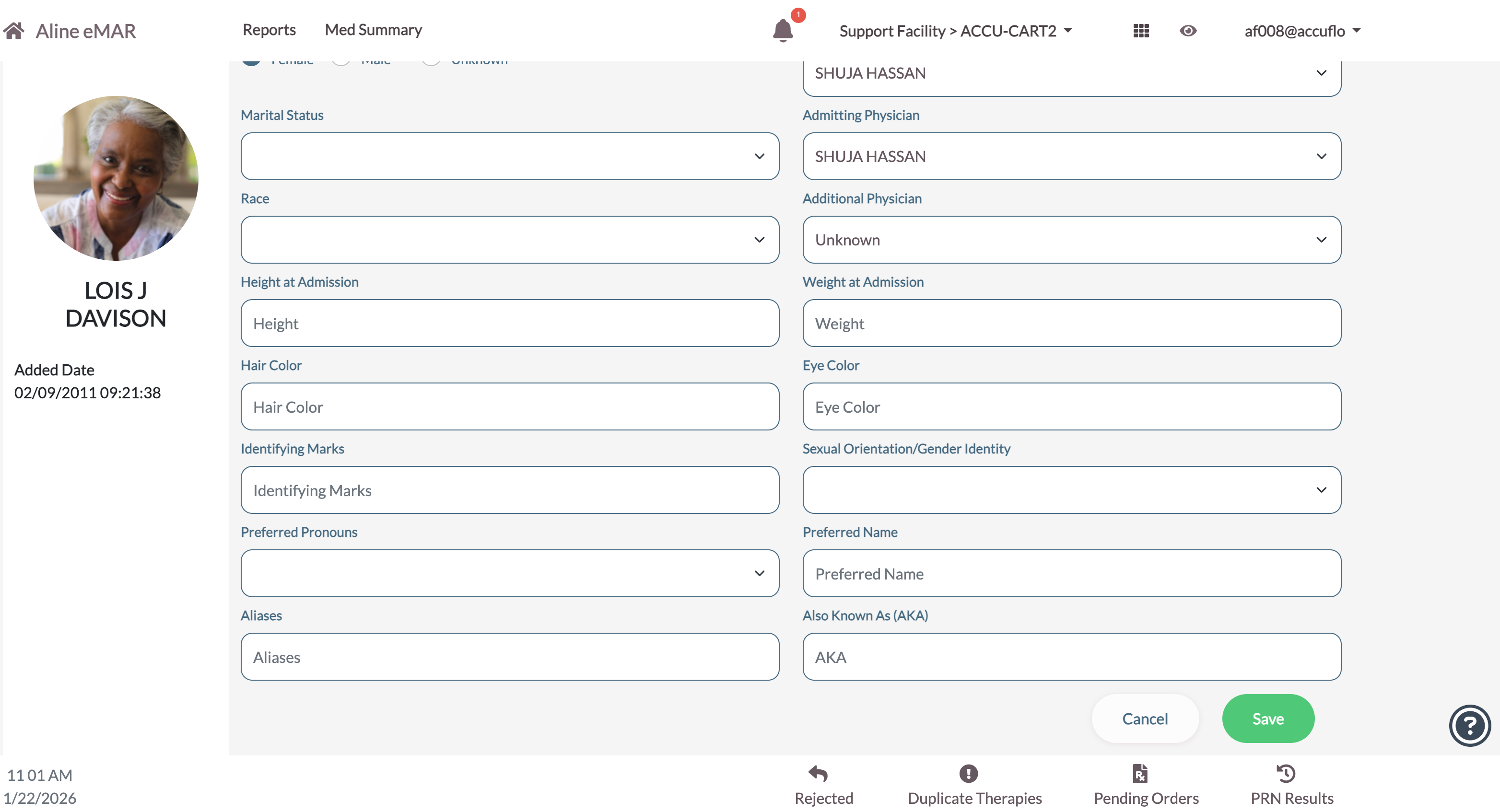1500x812 pixels.
Task: Expand the Race dropdown
Action: coord(509,240)
